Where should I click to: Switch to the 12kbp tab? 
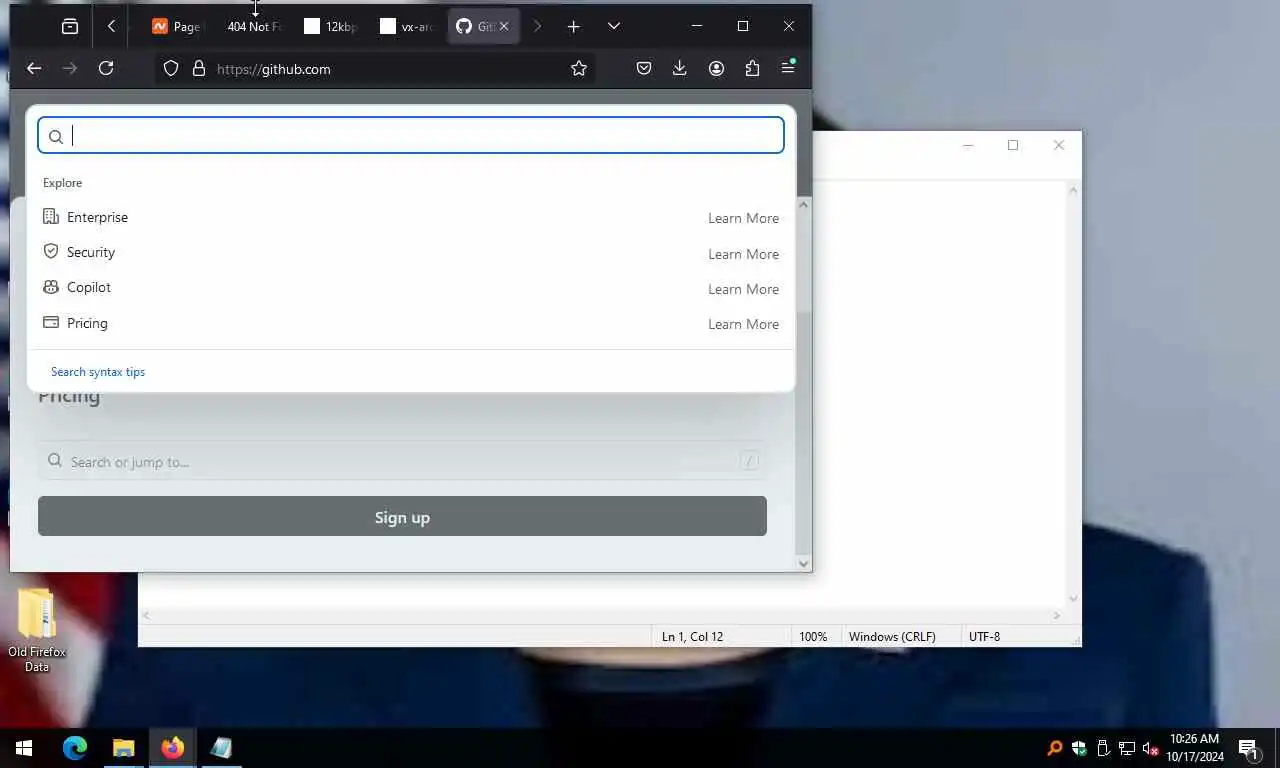coord(330,27)
